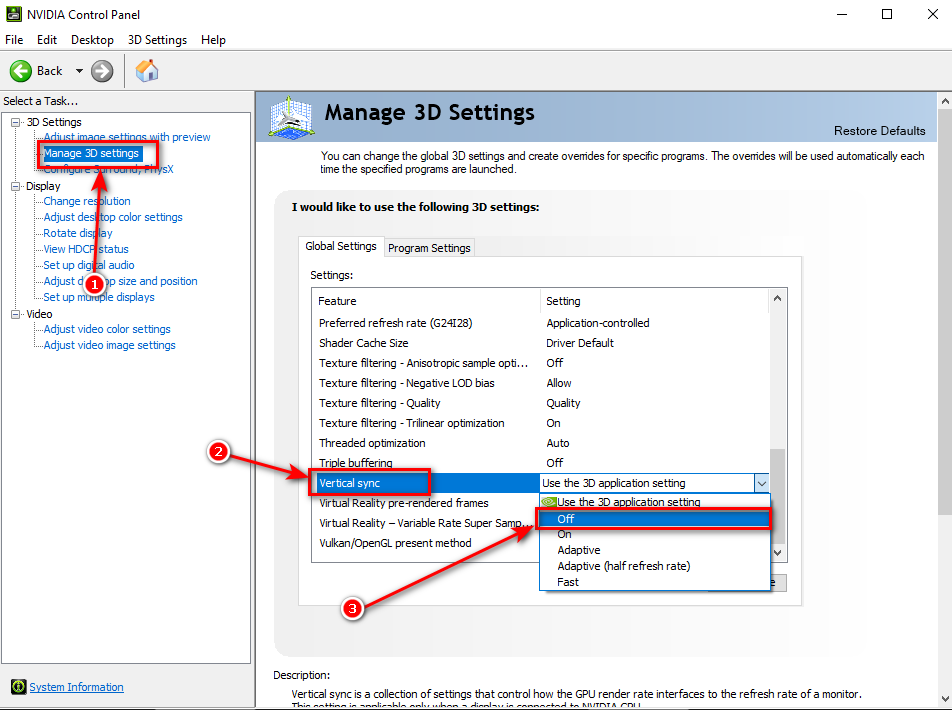Open the System Information link

coord(76,687)
